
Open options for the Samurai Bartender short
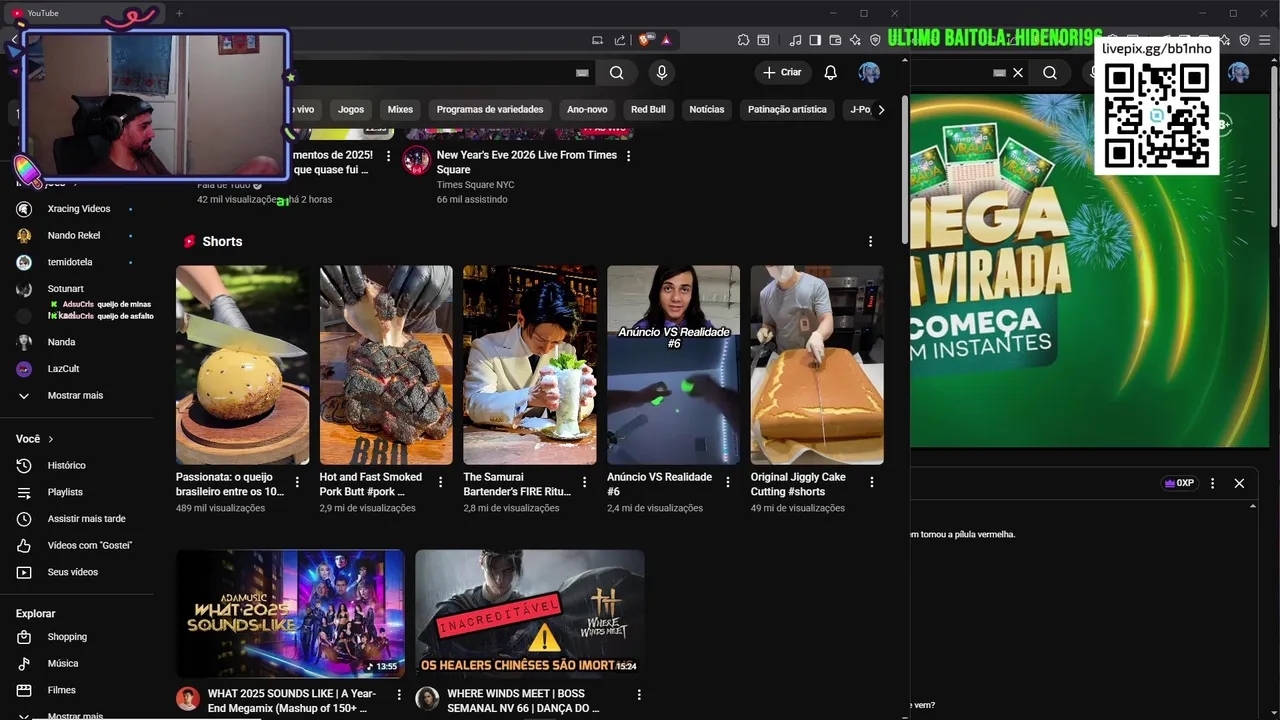tap(584, 482)
